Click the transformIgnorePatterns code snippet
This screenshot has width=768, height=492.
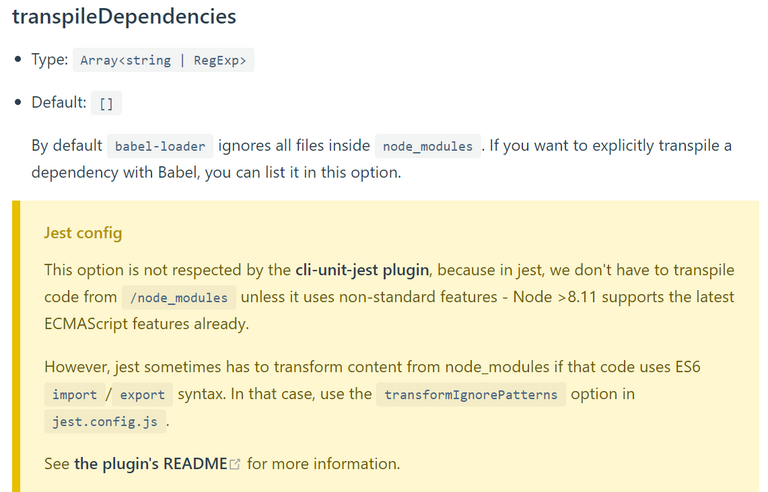pyautogui.click(x=471, y=394)
